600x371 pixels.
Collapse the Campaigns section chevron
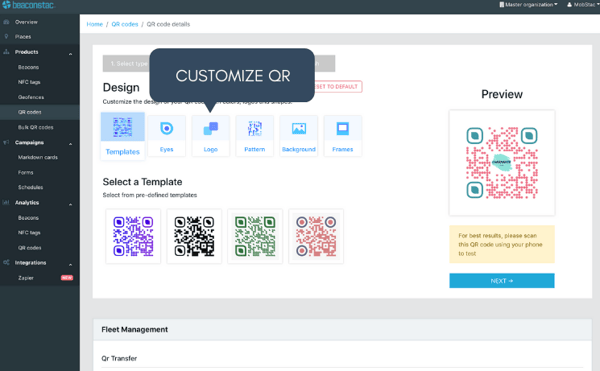coord(70,144)
